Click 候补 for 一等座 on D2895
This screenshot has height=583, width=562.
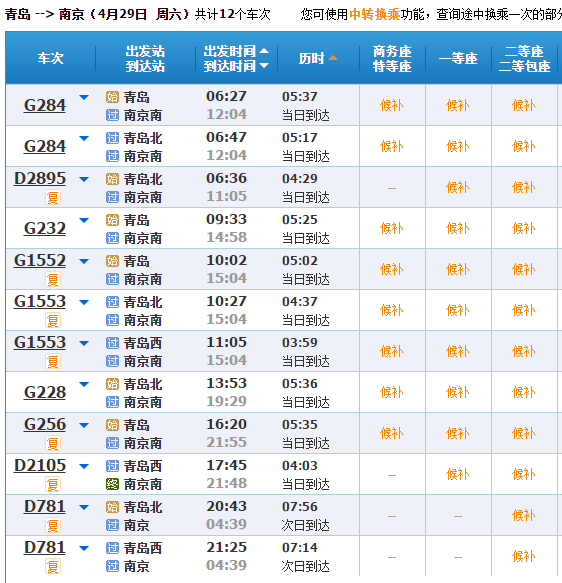pos(458,187)
